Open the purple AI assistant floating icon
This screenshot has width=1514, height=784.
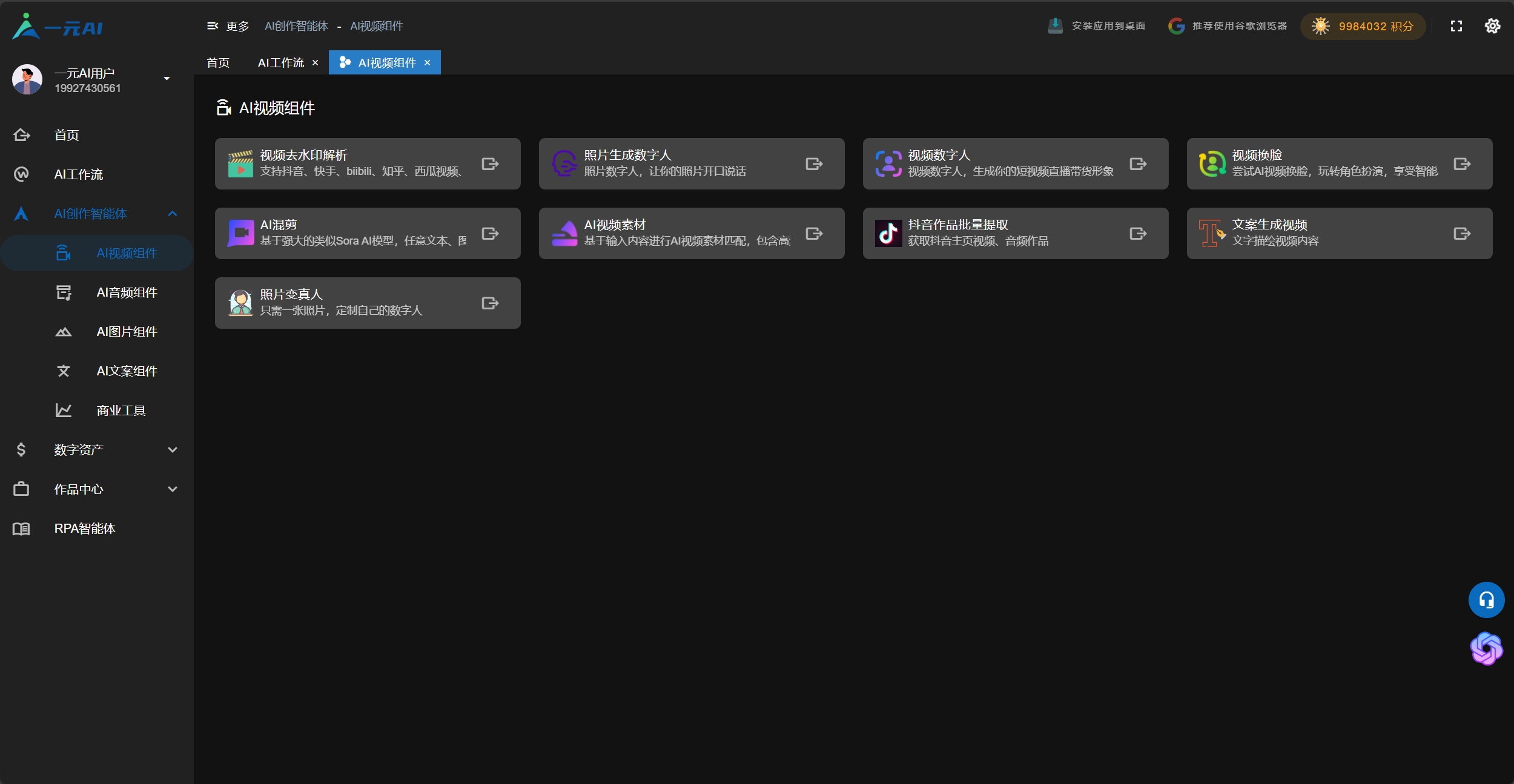click(x=1486, y=649)
